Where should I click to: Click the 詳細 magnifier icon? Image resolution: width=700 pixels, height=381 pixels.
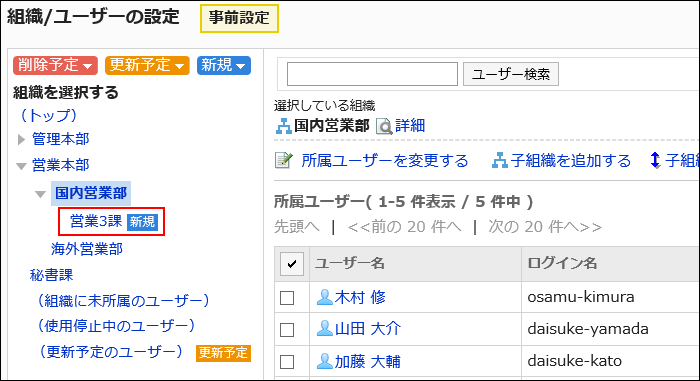click(384, 126)
